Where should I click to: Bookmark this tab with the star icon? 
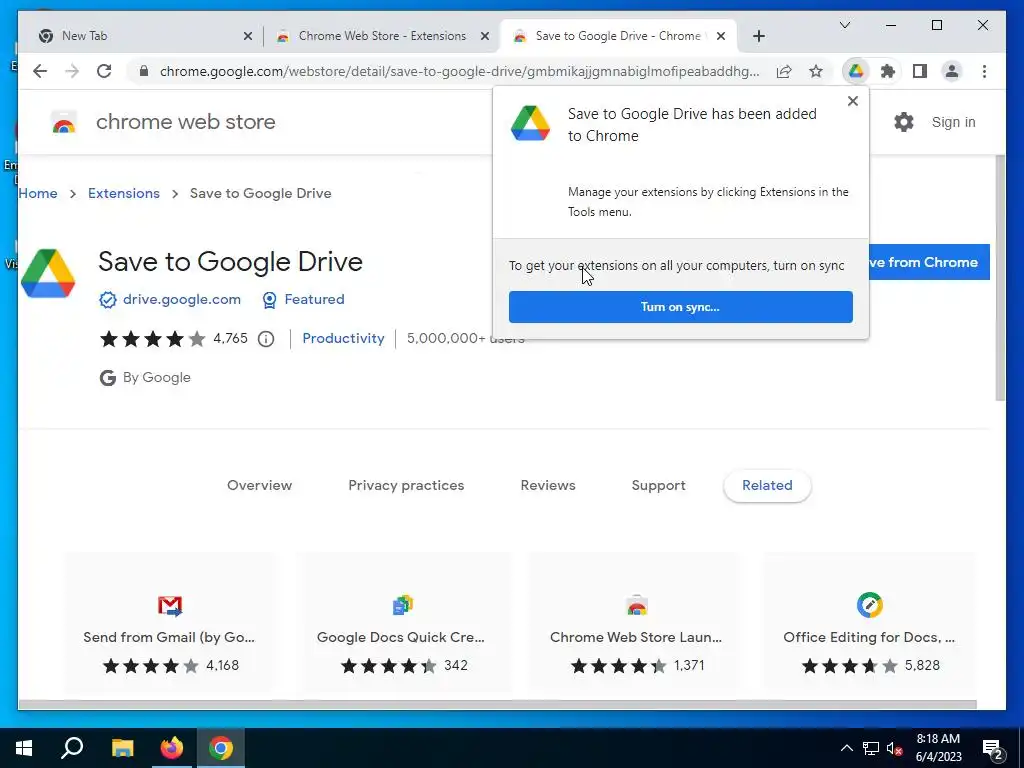tap(816, 71)
